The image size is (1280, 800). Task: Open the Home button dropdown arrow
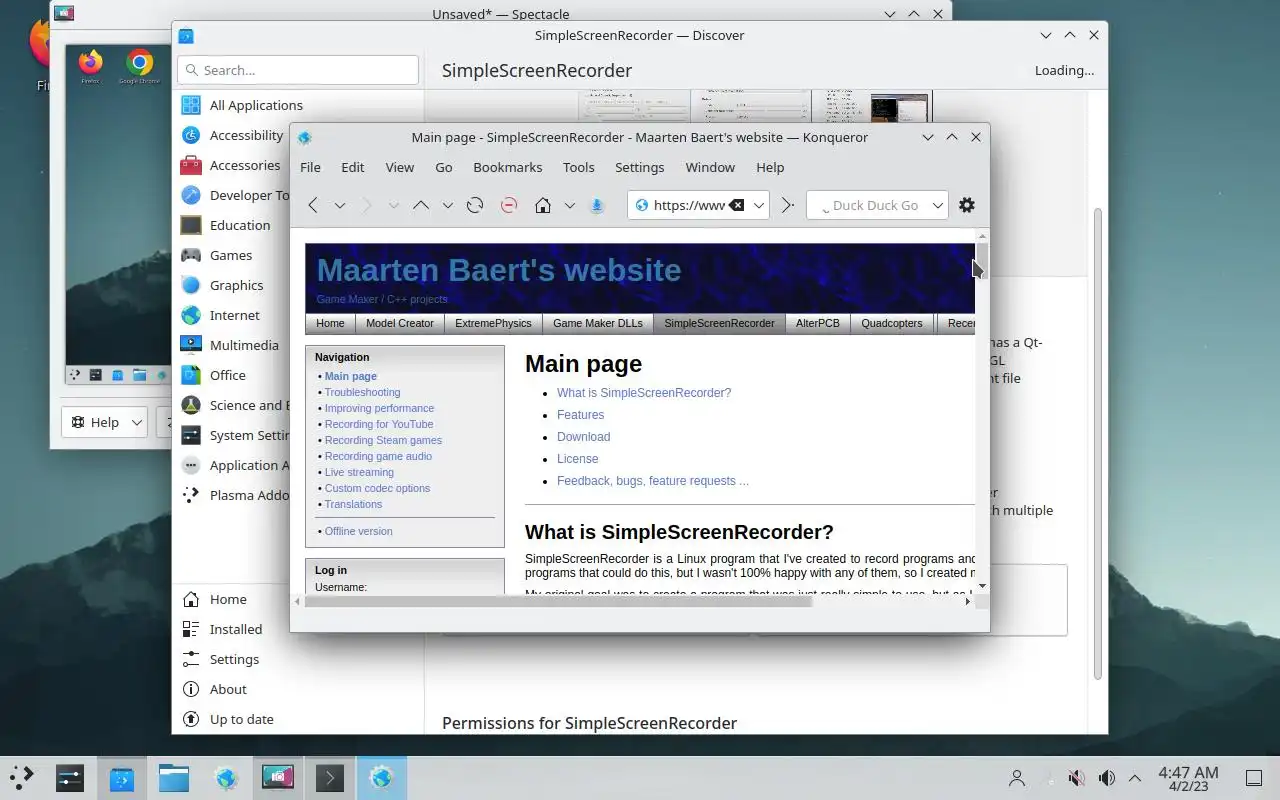tap(570, 205)
